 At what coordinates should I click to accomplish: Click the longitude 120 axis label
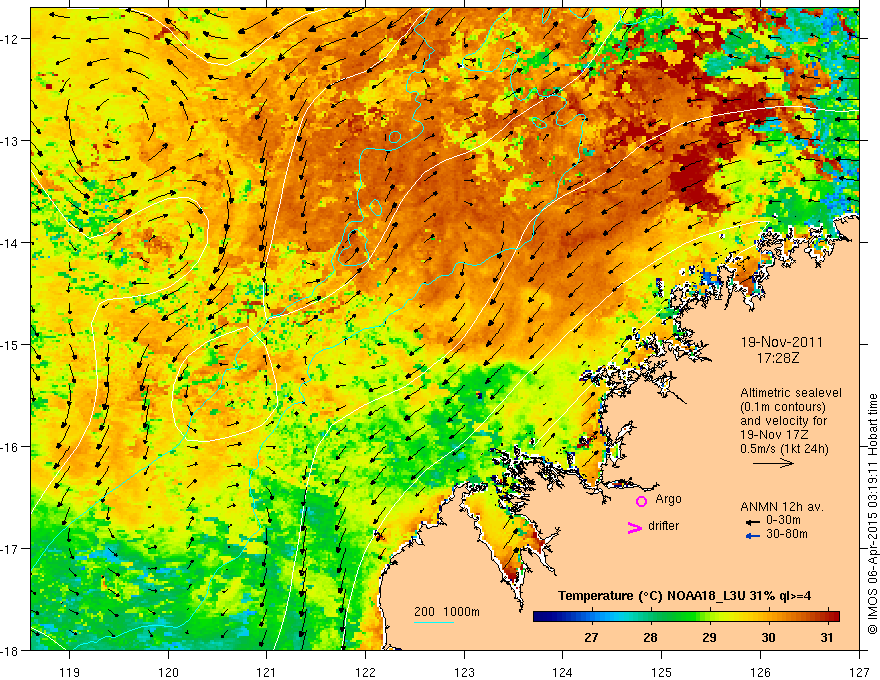point(168,672)
